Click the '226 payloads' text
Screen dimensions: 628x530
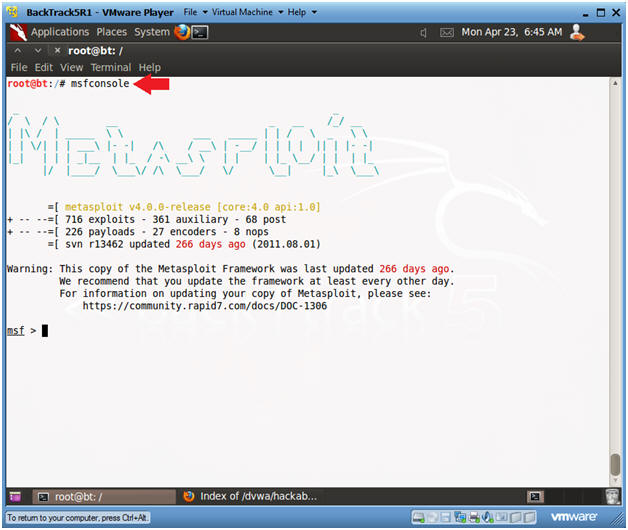click(100, 232)
